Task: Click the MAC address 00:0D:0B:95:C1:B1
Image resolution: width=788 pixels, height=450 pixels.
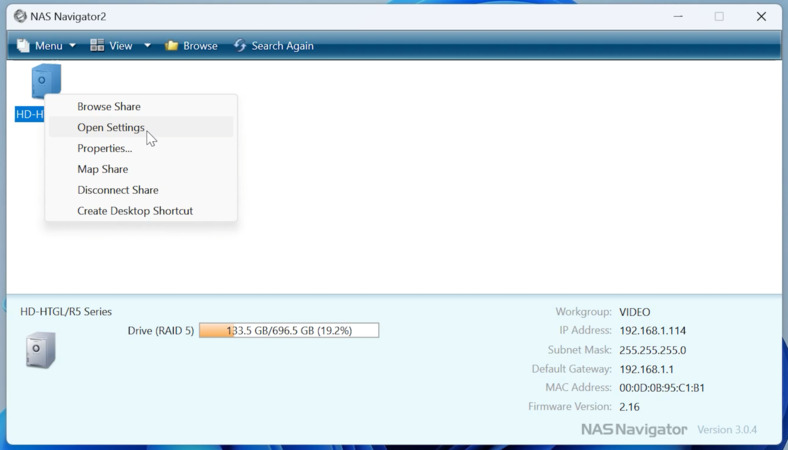Action: click(x=661, y=388)
